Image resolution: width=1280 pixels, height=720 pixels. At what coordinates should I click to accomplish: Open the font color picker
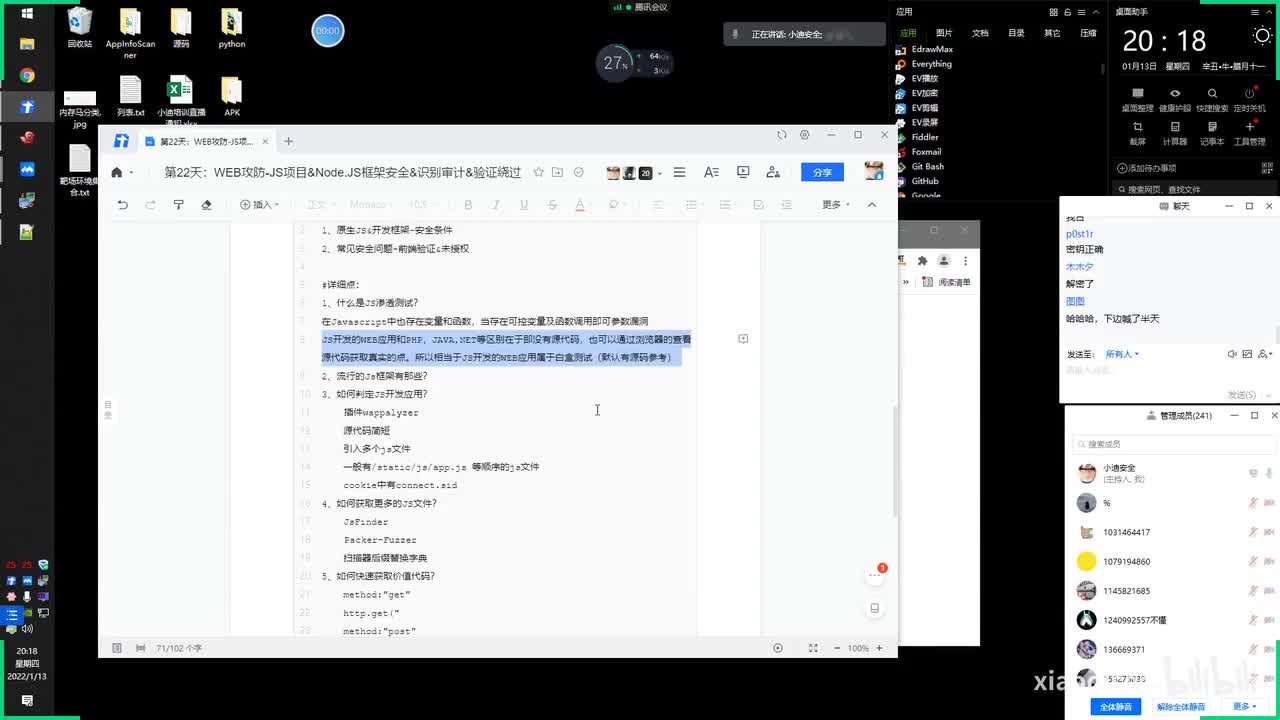580,204
